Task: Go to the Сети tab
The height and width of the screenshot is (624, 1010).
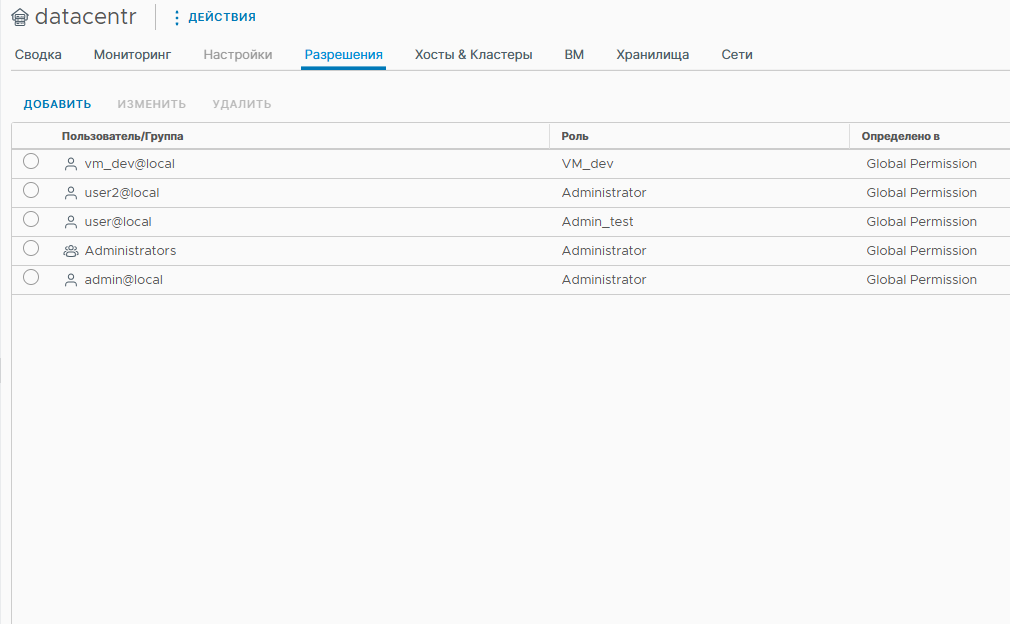Action: pyautogui.click(x=737, y=55)
